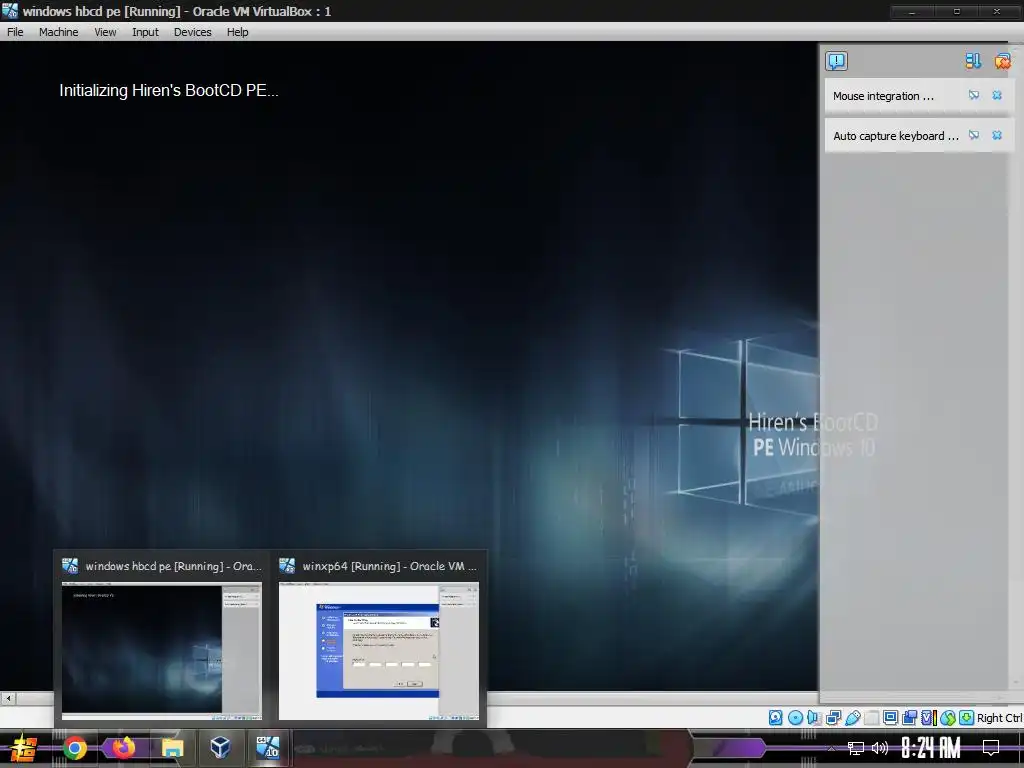Show hidden system tray icons

tap(831, 748)
